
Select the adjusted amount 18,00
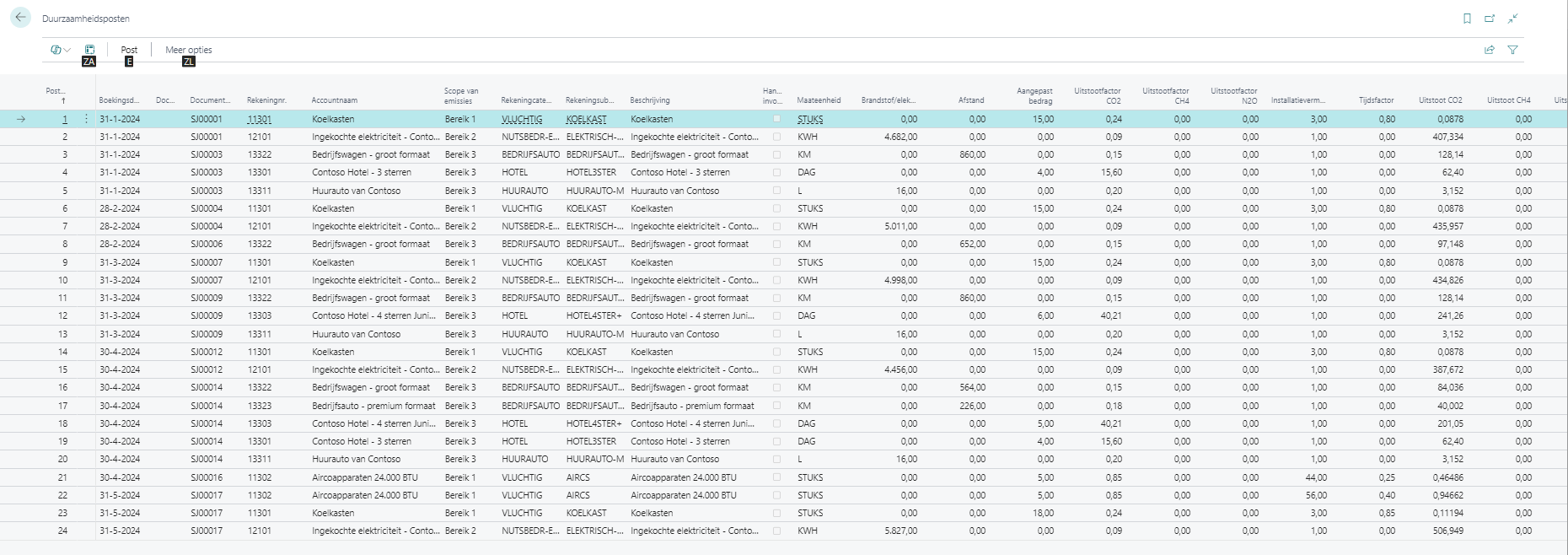(x=1043, y=513)
